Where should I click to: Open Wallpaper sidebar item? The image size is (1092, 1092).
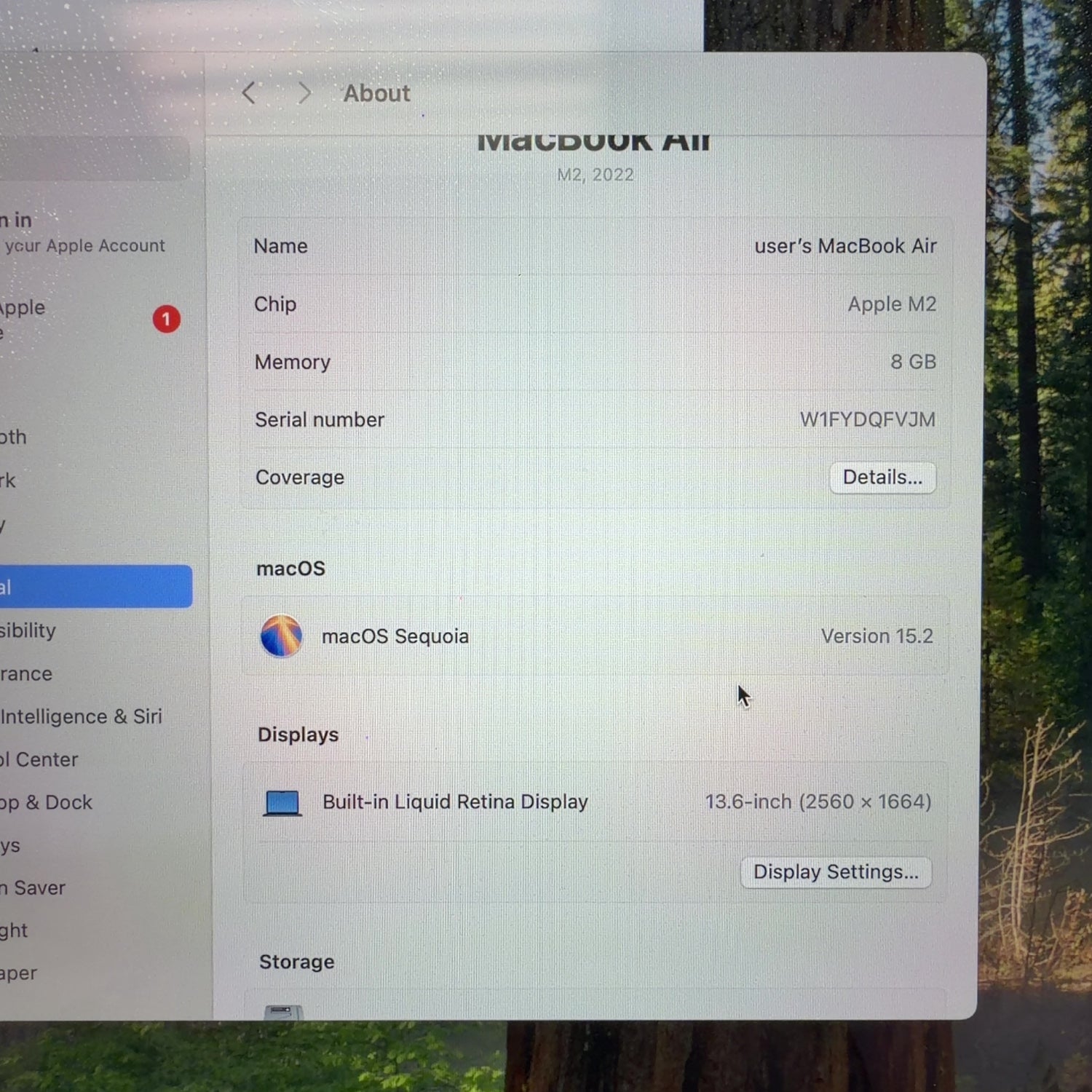click(x=18, y=973)
